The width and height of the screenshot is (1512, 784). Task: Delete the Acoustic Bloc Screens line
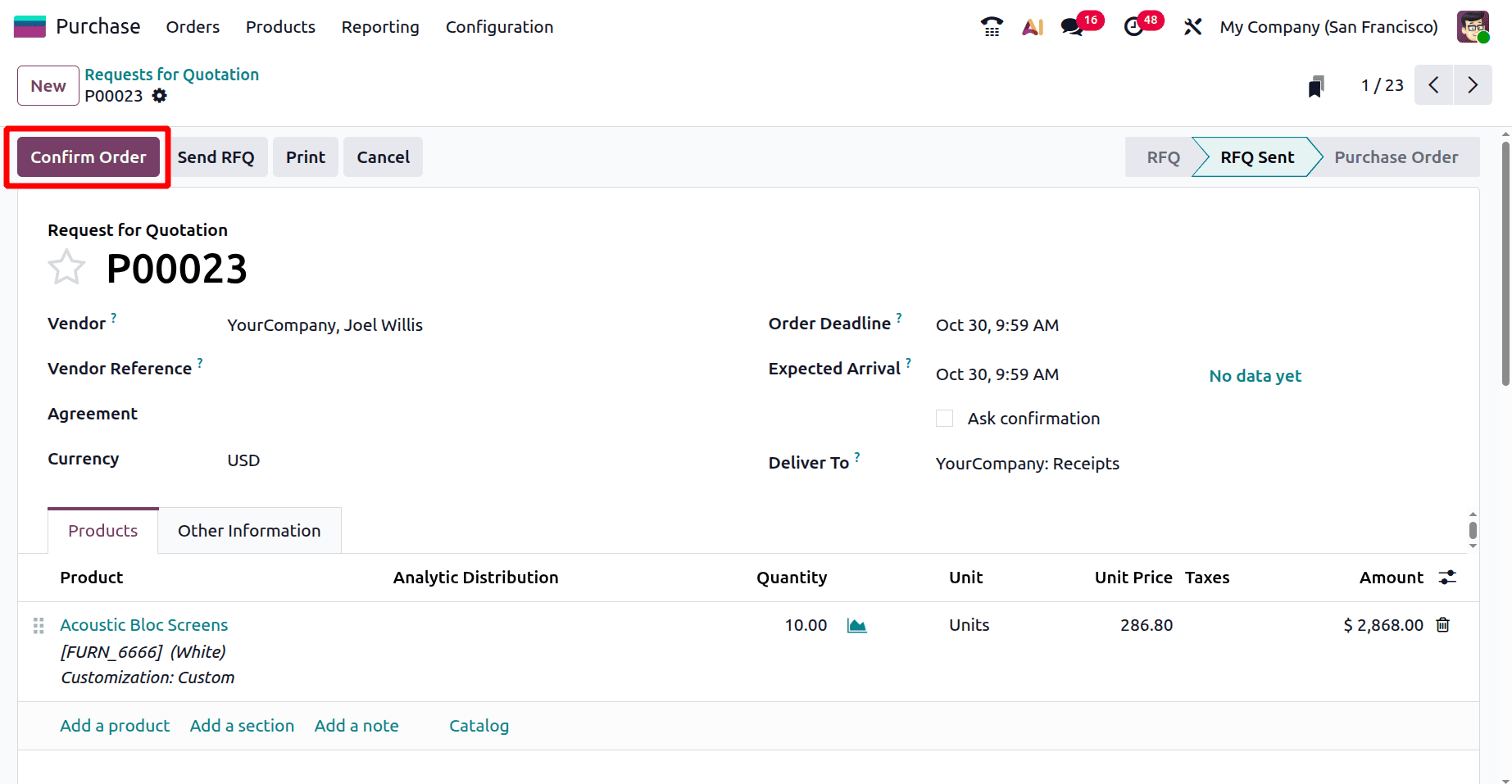coord(1443,624)
